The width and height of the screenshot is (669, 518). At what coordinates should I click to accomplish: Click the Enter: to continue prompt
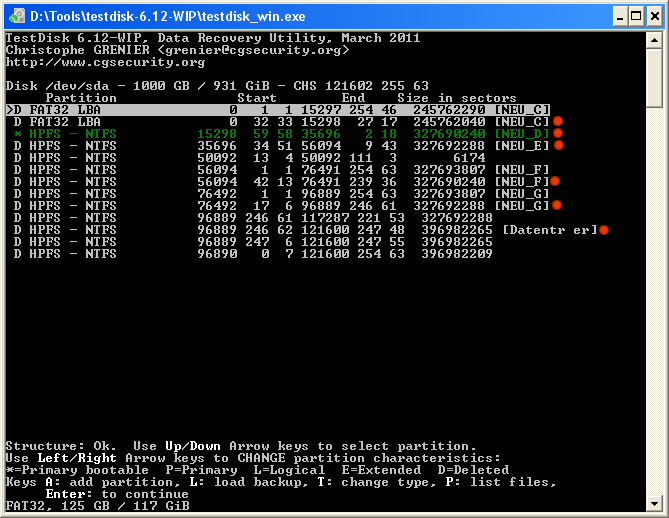(117, 494)
